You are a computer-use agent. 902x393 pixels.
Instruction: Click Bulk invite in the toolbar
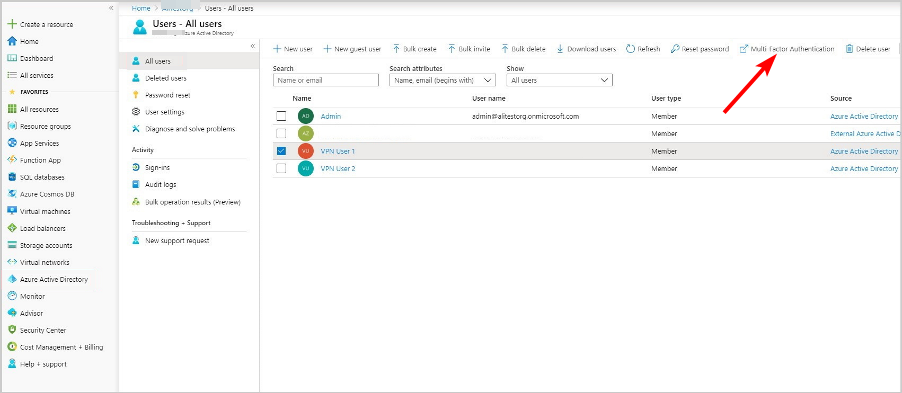point(469,49)
